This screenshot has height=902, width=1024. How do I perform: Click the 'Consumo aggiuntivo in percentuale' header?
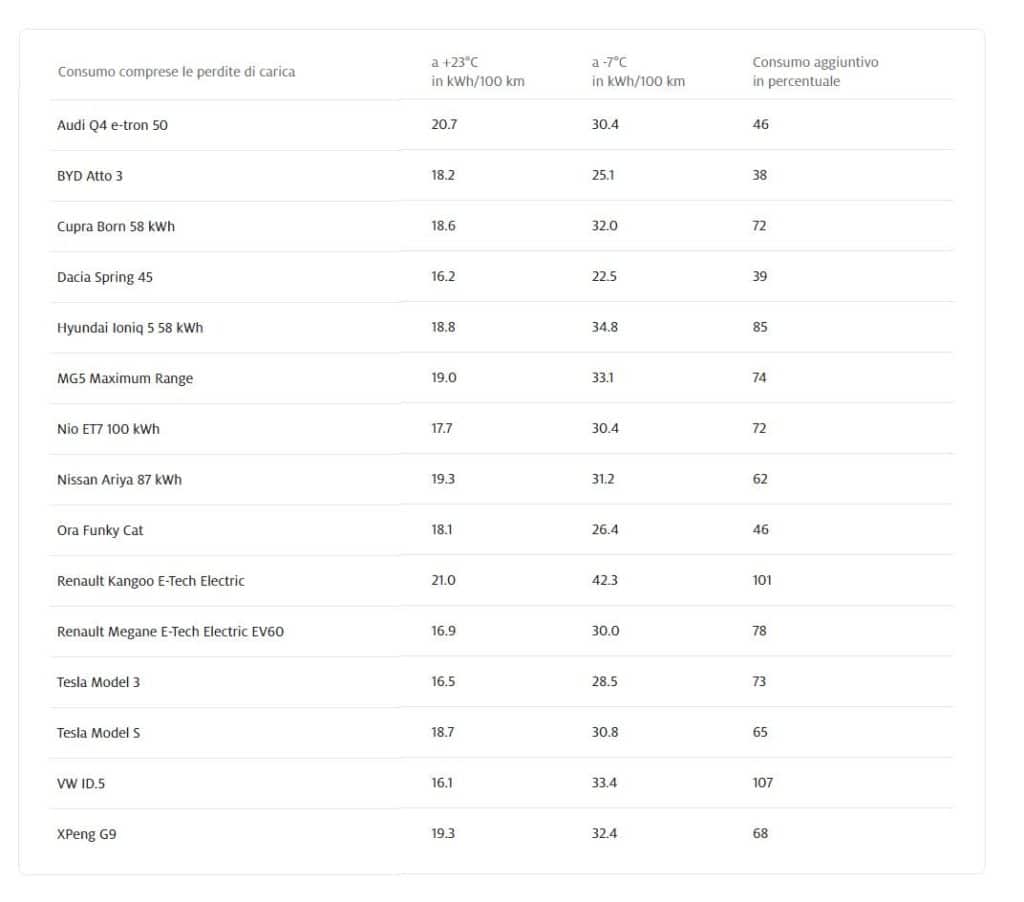pos(815,72)
